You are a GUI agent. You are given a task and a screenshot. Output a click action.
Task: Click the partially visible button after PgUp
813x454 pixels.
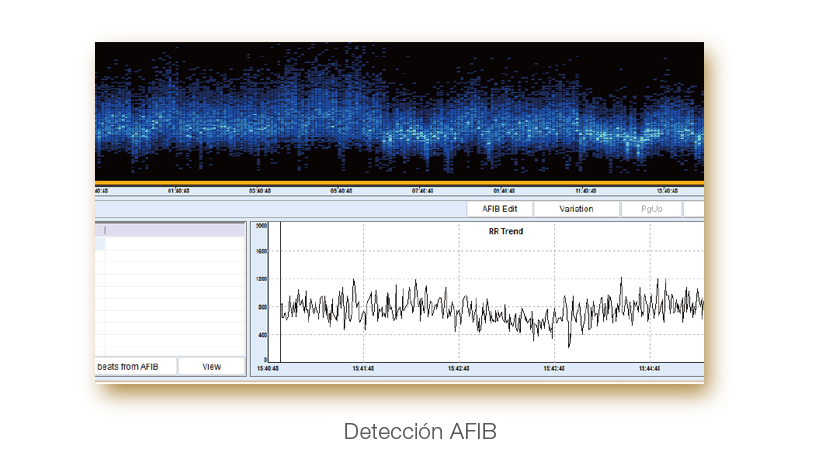coord(694,209)
